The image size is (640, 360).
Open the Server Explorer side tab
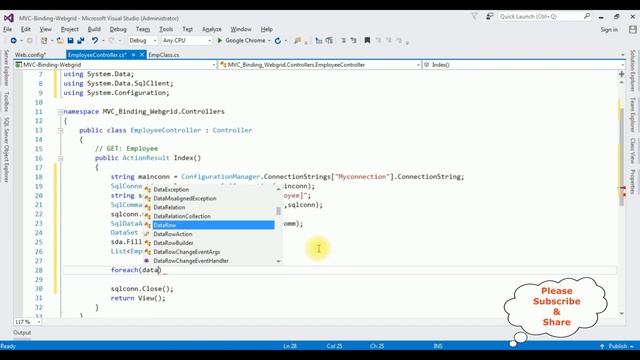(x=6, y=68)
